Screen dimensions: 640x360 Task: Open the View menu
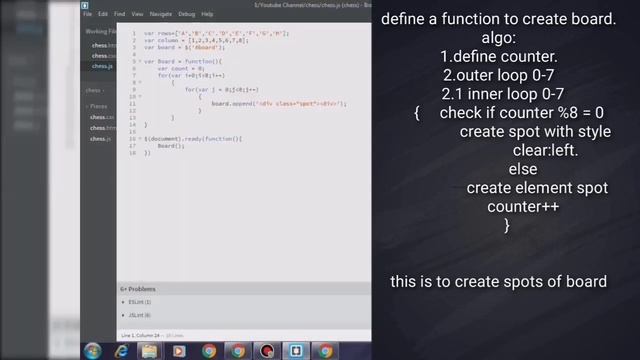click(x=137, y=14)
